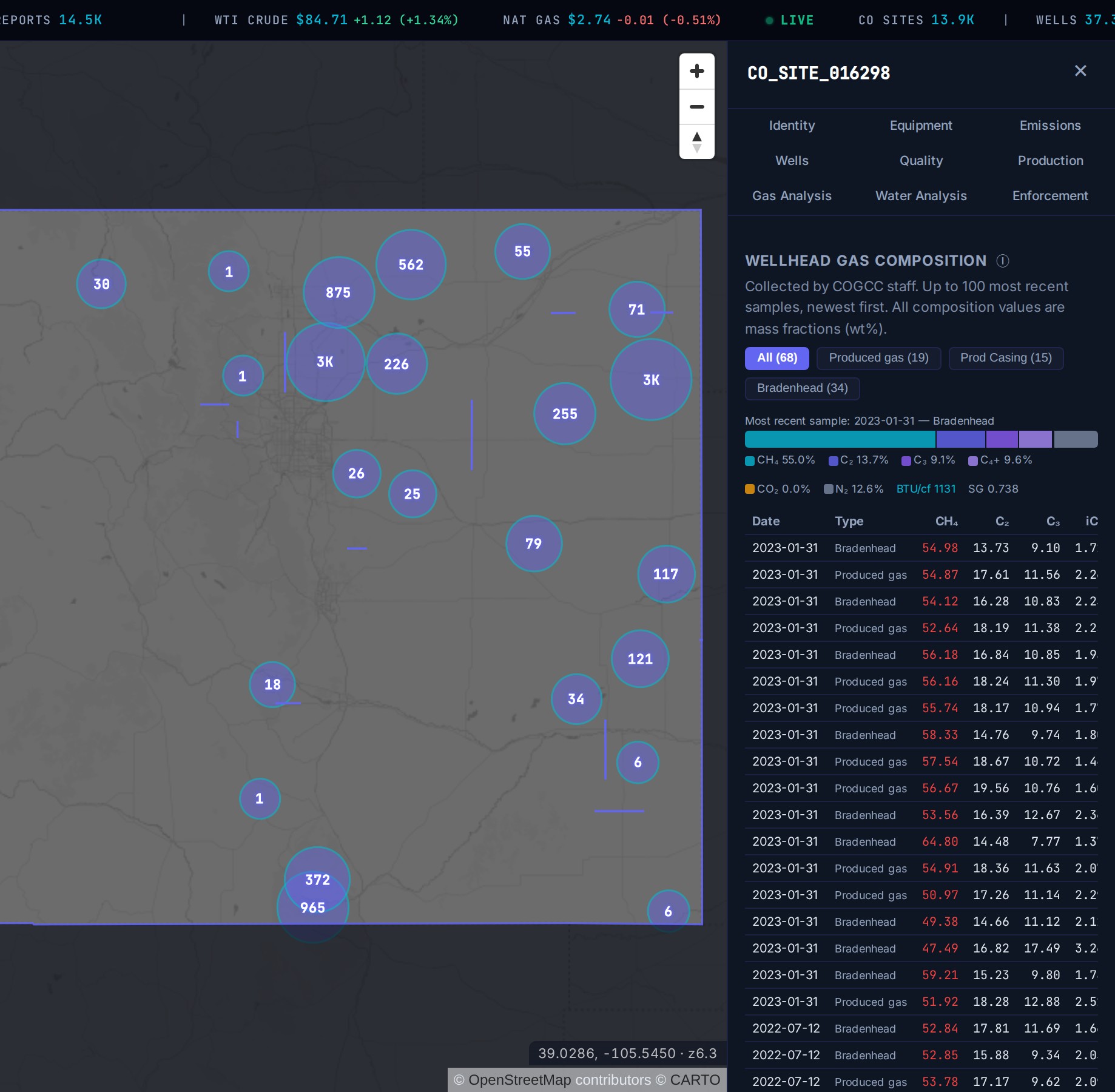The image size is (1115, 1092).
Task: Zoom out on the map
Action: [697, 107]
